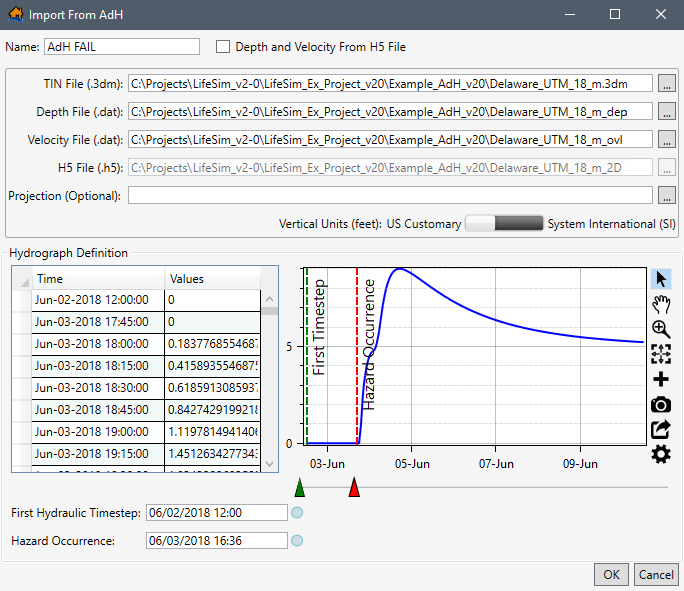The width and height of the screenshot is (684, 591).
Task: Take chart snapshot with camera icon
Action: 661,405
